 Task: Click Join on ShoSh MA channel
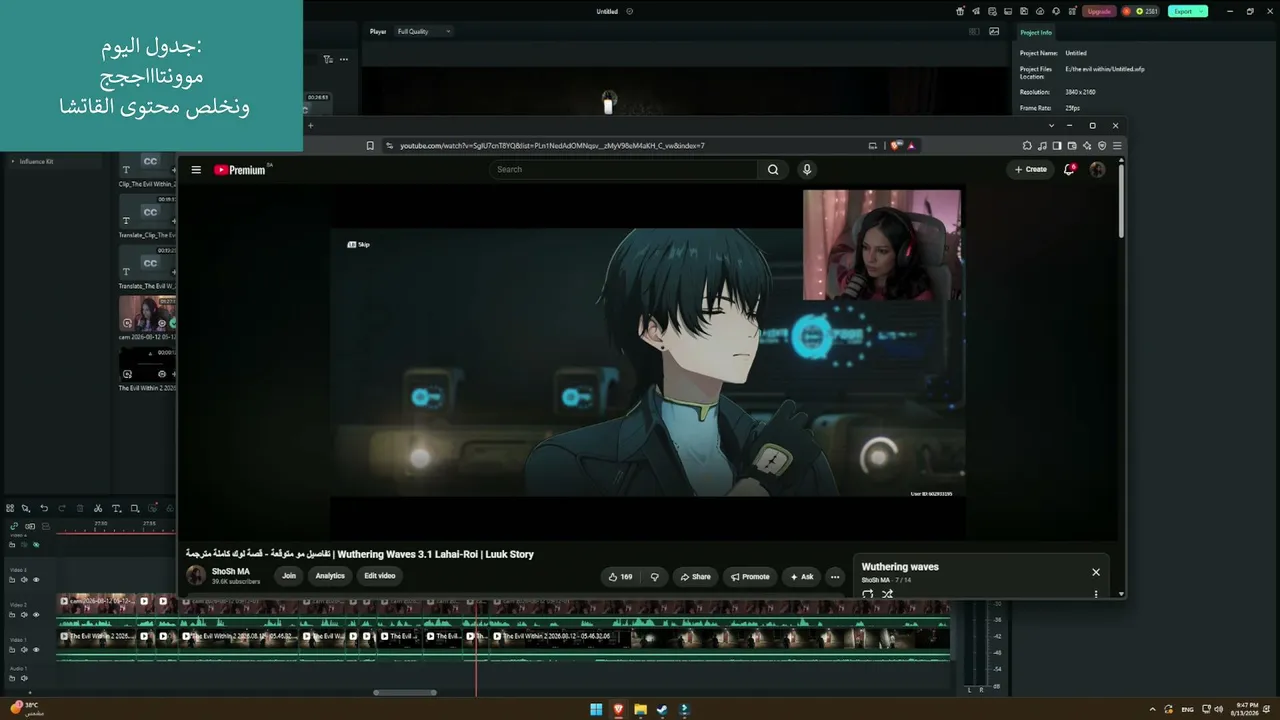(289, 576)
